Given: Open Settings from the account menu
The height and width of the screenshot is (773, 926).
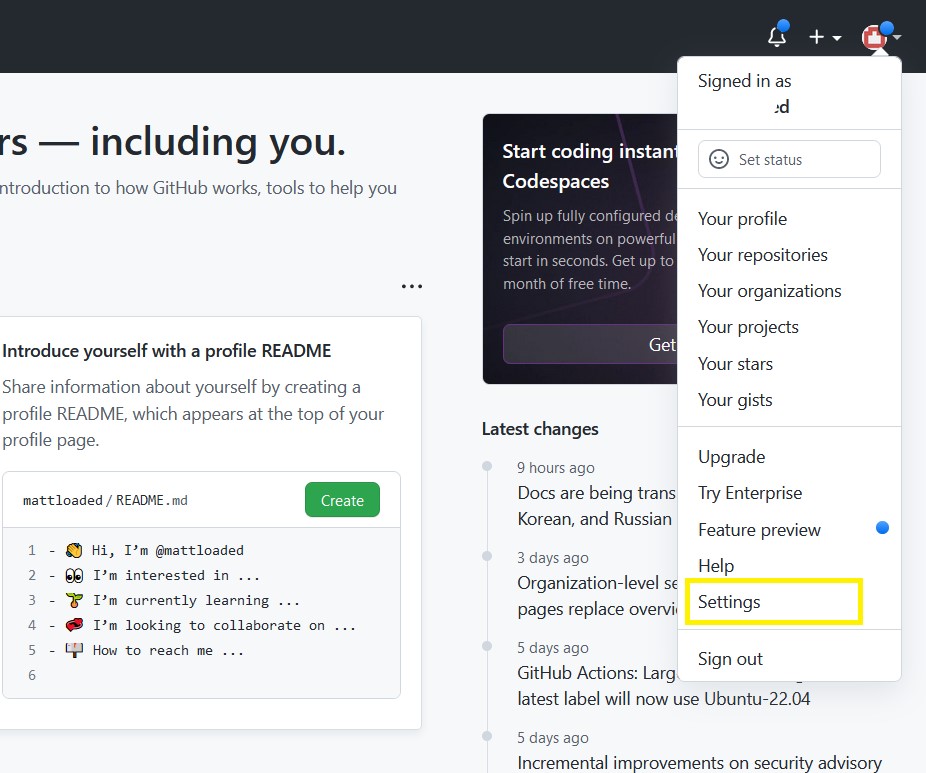Looking at the screenshot, I should point(728,601).
